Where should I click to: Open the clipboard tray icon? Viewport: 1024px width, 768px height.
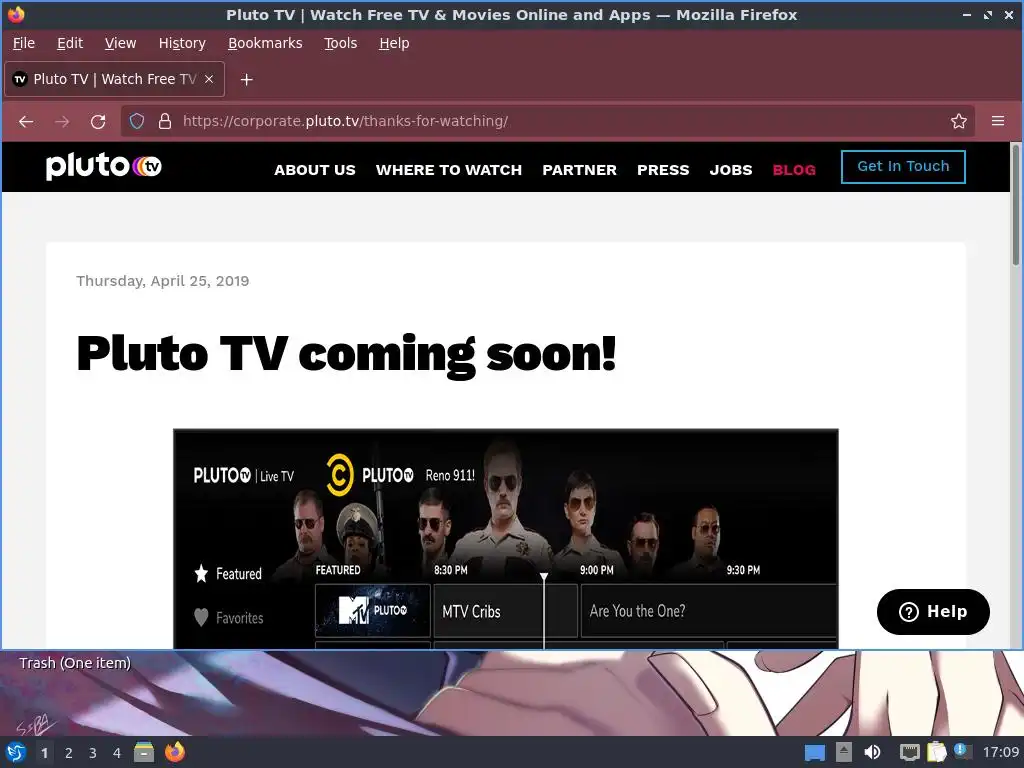936,752
